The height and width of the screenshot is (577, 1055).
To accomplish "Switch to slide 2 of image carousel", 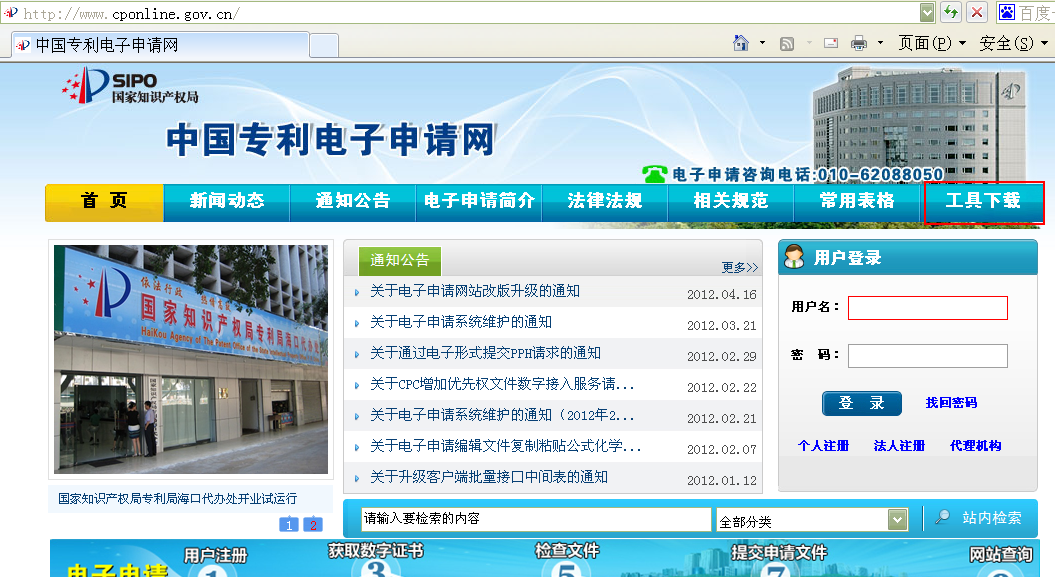I will [313, 524].
